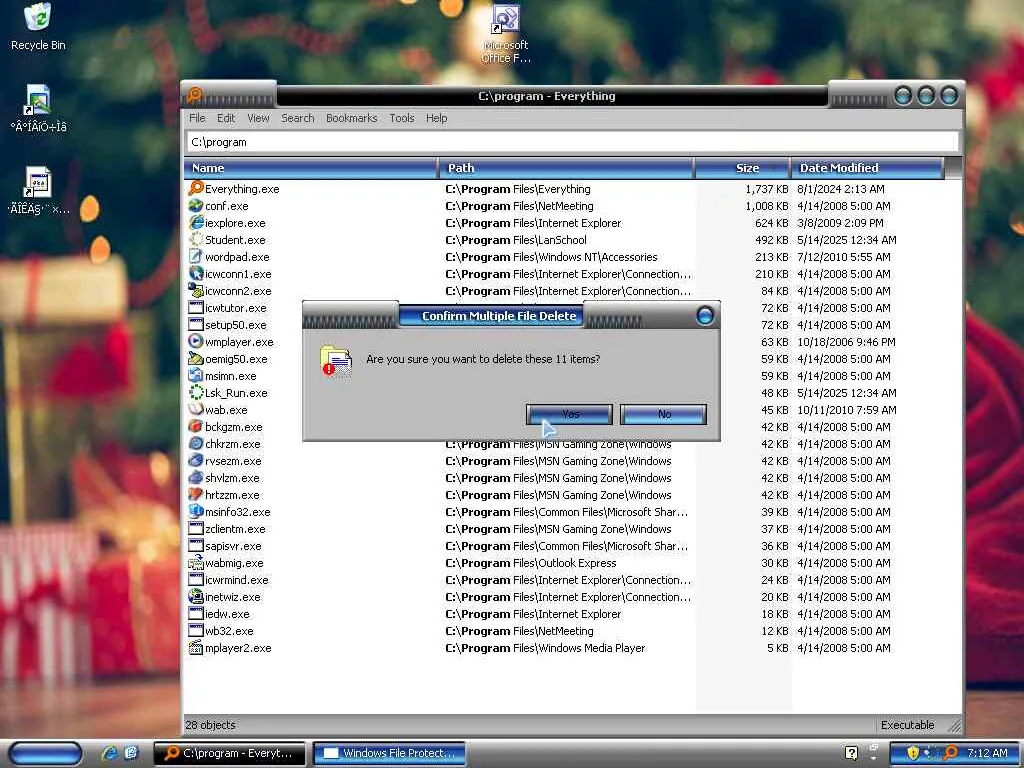Select the oemig50.exe icon
This screenshot has height=768, width=1024.
coord(196,358)
